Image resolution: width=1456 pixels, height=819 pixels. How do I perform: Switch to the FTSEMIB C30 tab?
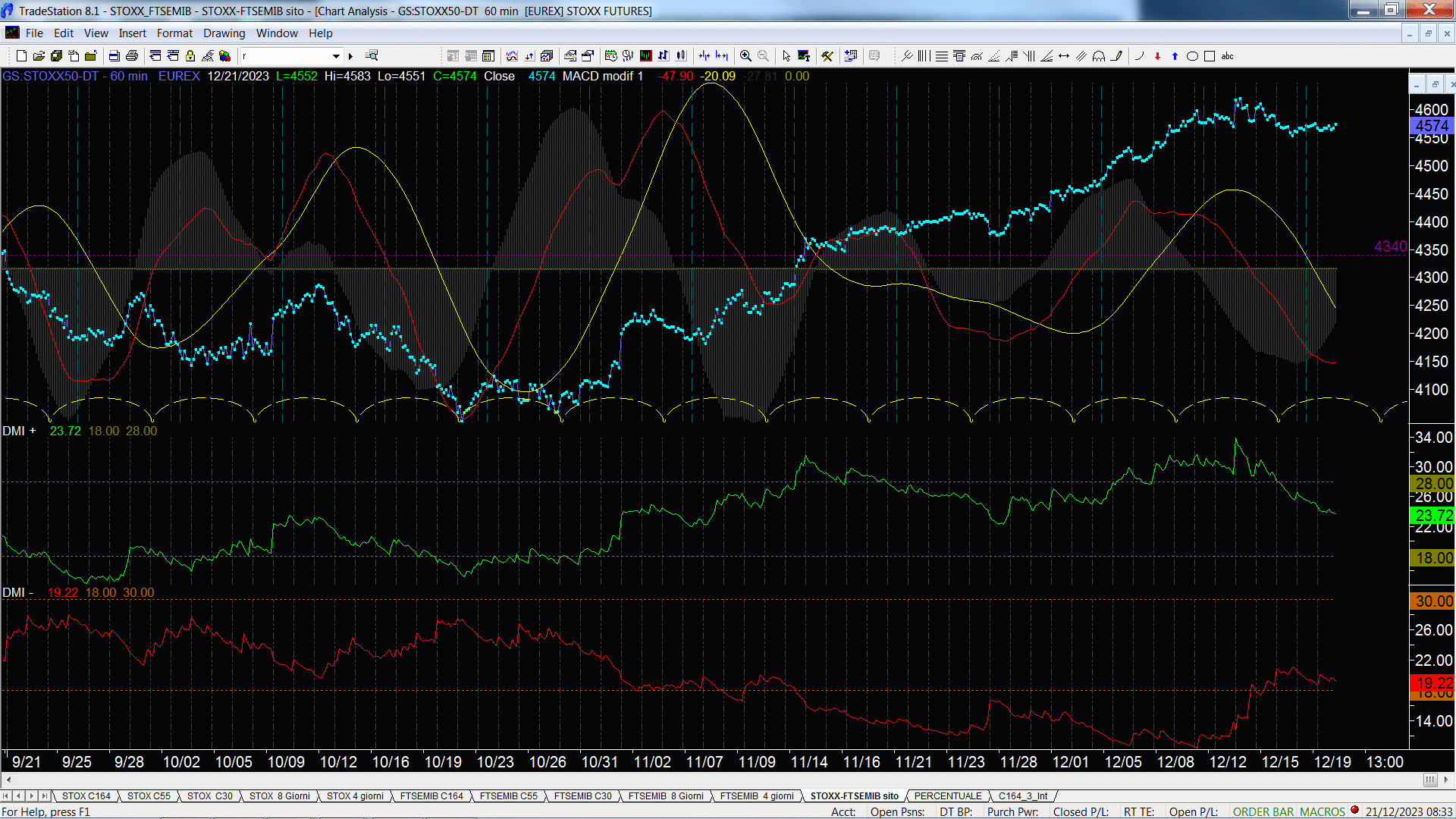click(x=582, y=796)
